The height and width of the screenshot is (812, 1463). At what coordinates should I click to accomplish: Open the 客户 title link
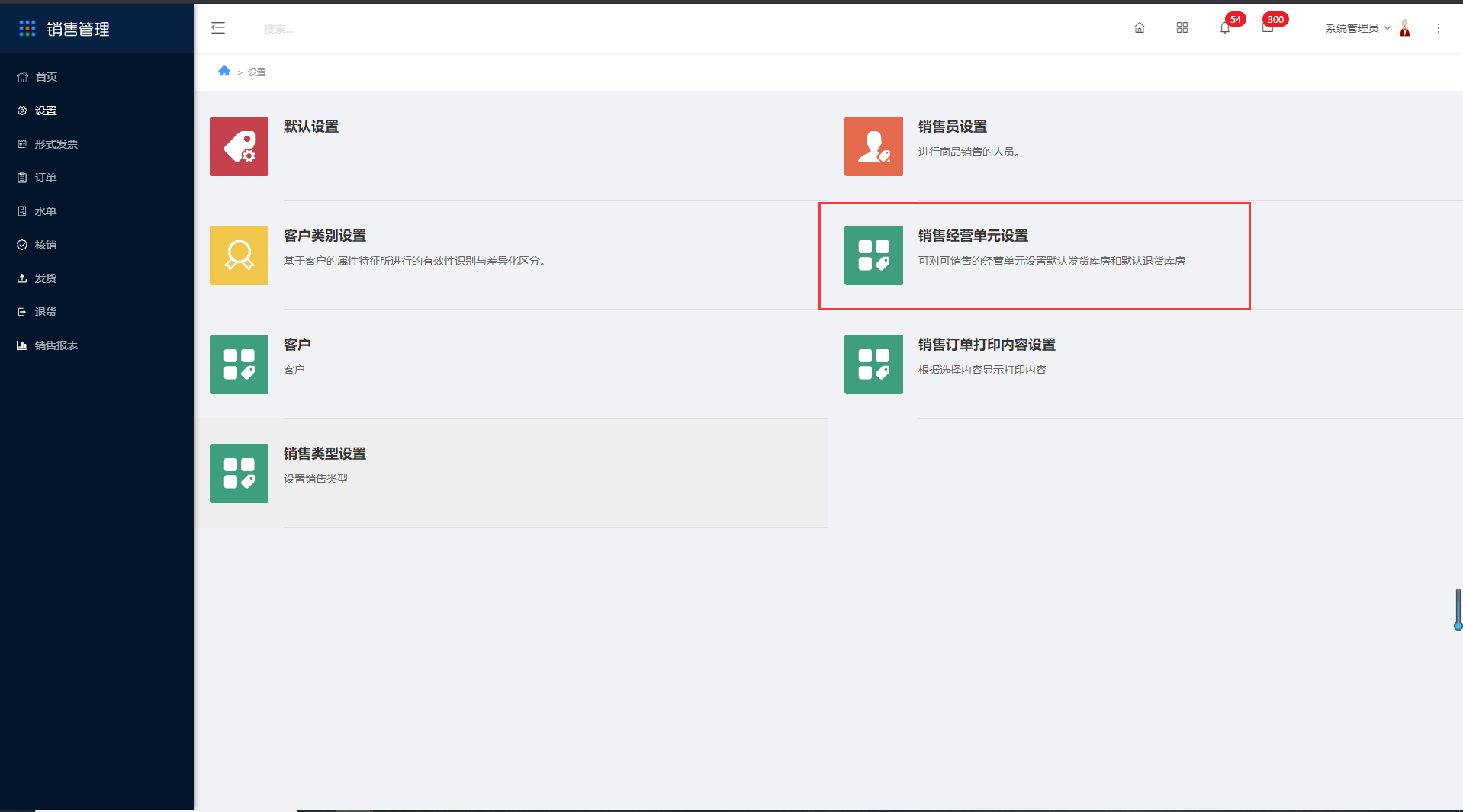coord(297,345)
